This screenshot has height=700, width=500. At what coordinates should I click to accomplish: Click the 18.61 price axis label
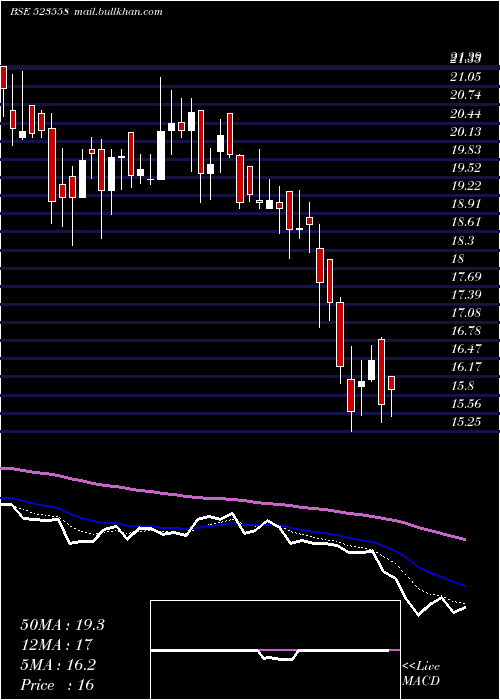tap(466, 222)
